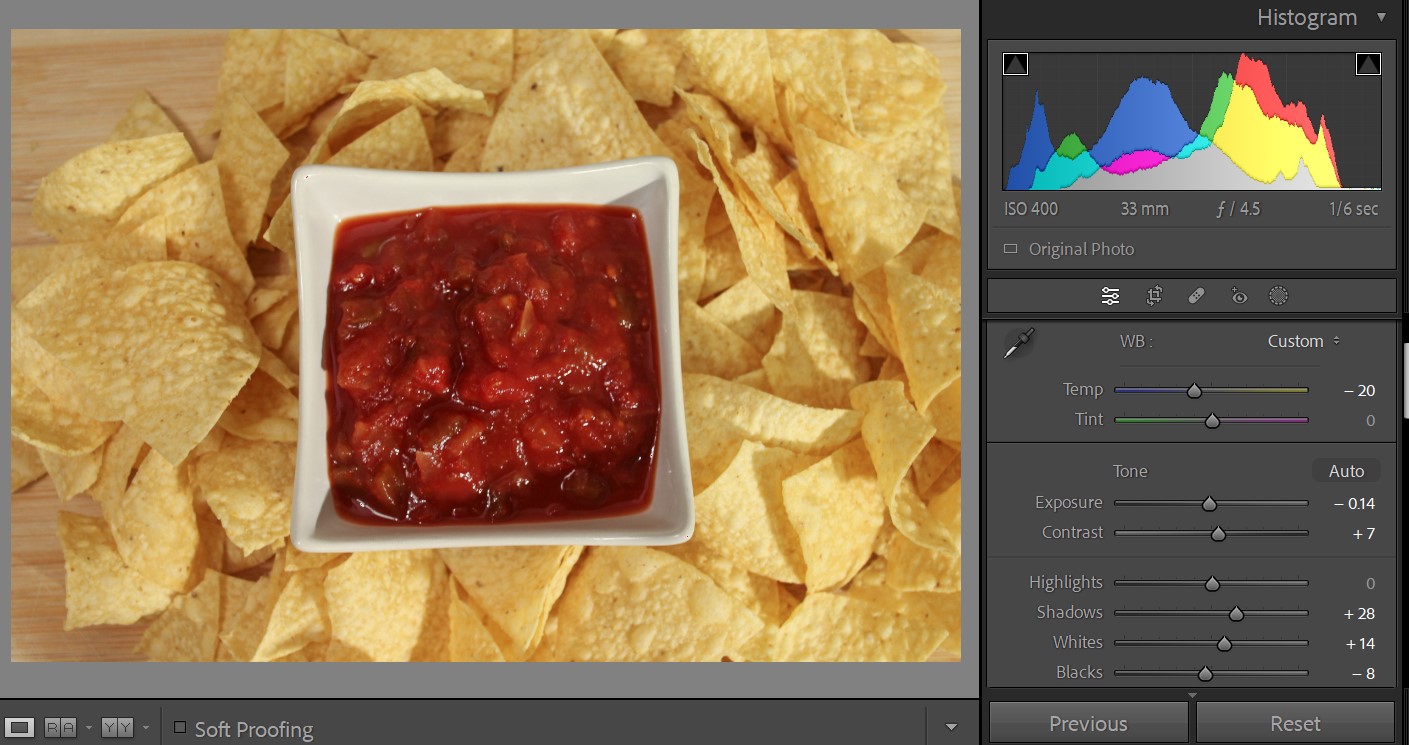The image size is (1409, 745).
Task: Click the Auto tone button
Action: 1346,471
